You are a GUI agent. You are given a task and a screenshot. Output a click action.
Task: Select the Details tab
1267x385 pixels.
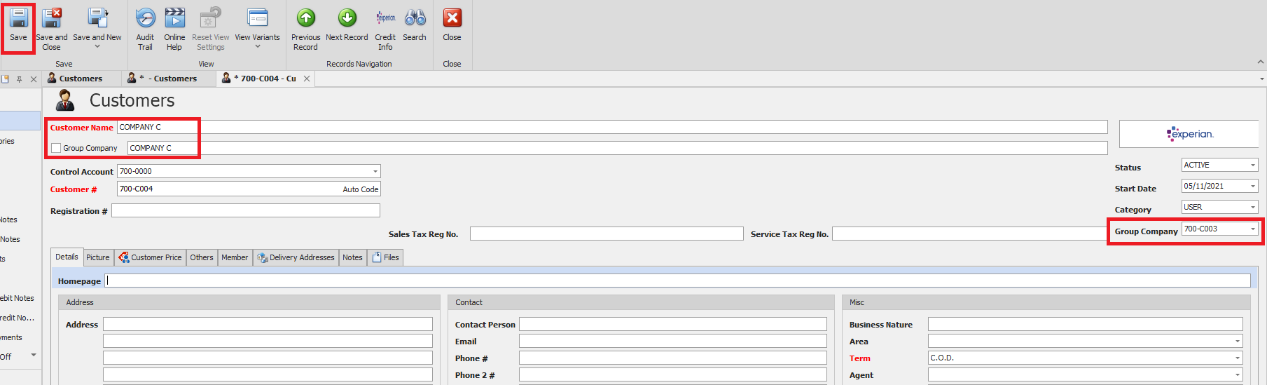pyautogui.click(x=67, y=257)
